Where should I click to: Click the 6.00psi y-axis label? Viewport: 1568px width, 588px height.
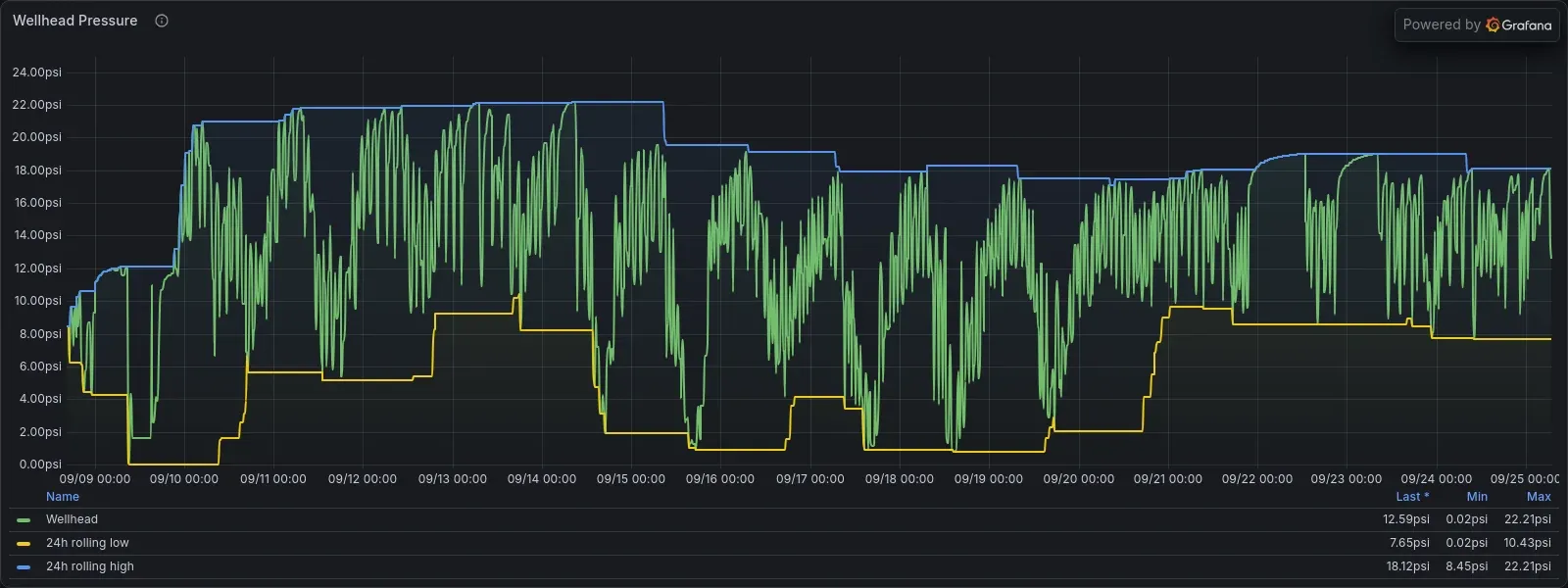pyautogui.click(x=40, y=367)
